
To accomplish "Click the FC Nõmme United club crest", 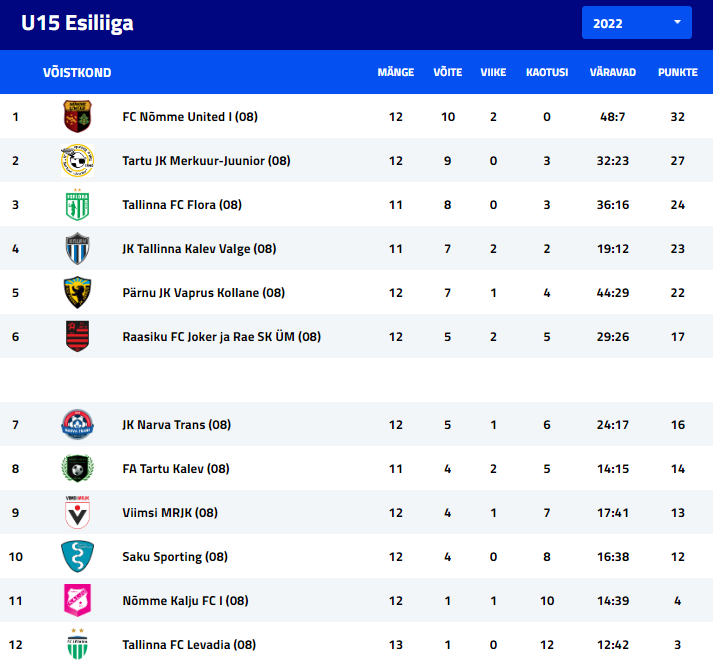I will [77, 116].
